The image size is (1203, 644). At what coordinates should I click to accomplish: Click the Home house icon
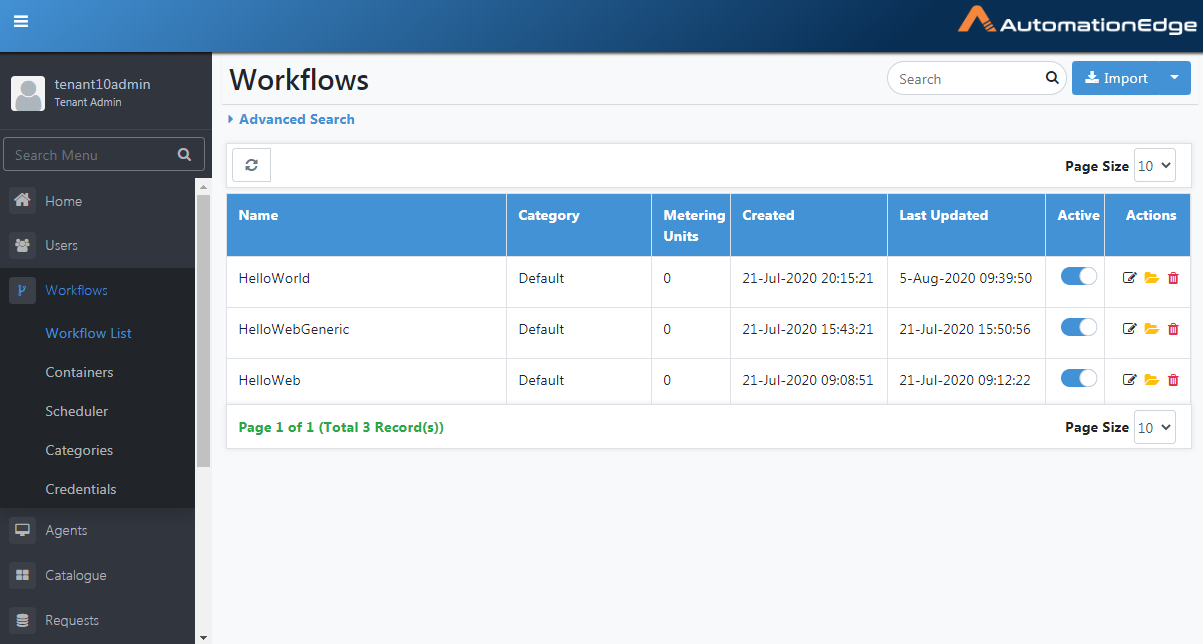click(x=23, y=200)
